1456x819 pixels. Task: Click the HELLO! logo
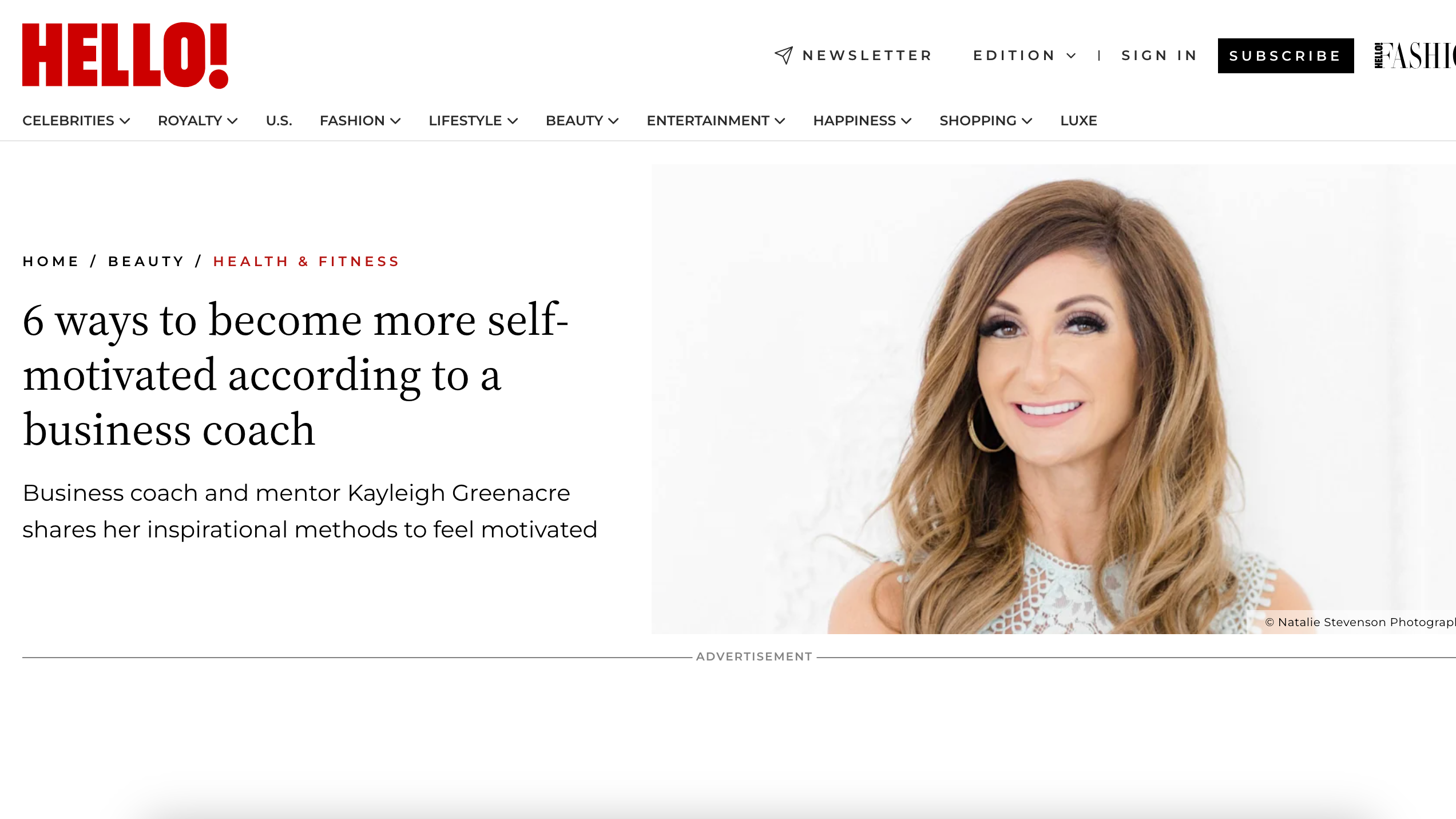[x=125, y=56]
